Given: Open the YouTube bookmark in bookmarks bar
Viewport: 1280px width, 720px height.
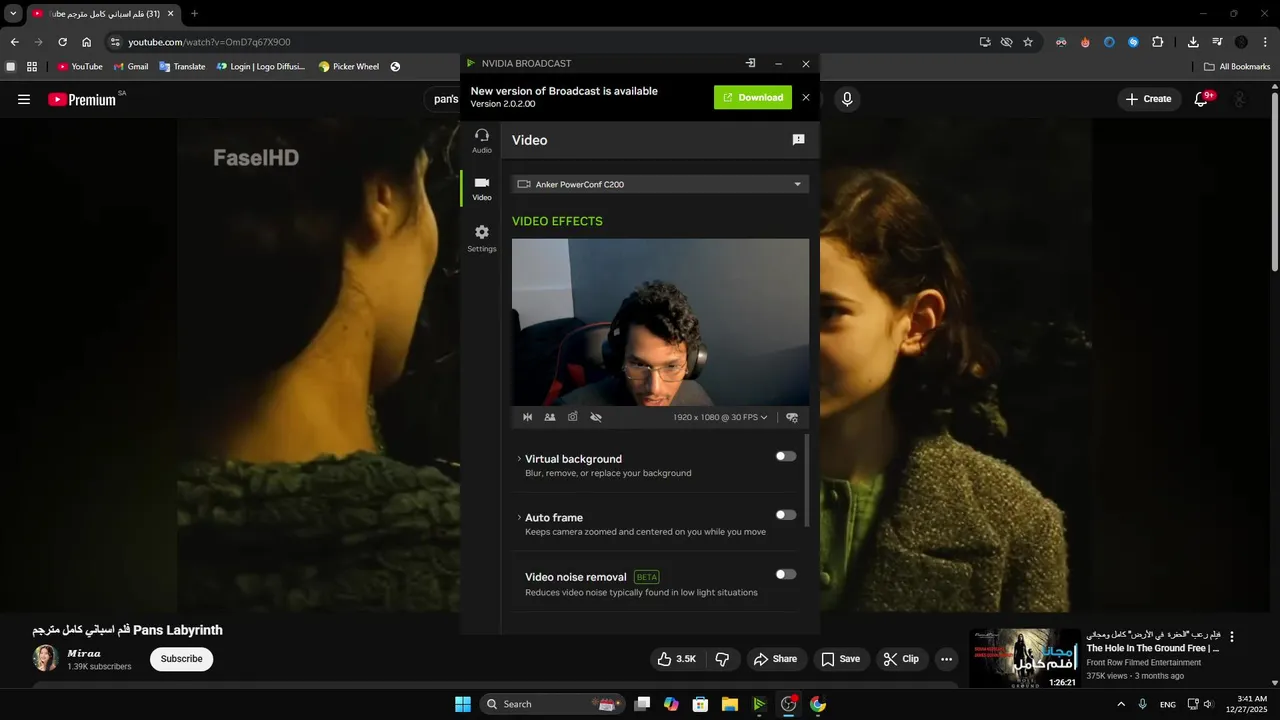Looking at the screenshot, I should [x=80, y=67].
